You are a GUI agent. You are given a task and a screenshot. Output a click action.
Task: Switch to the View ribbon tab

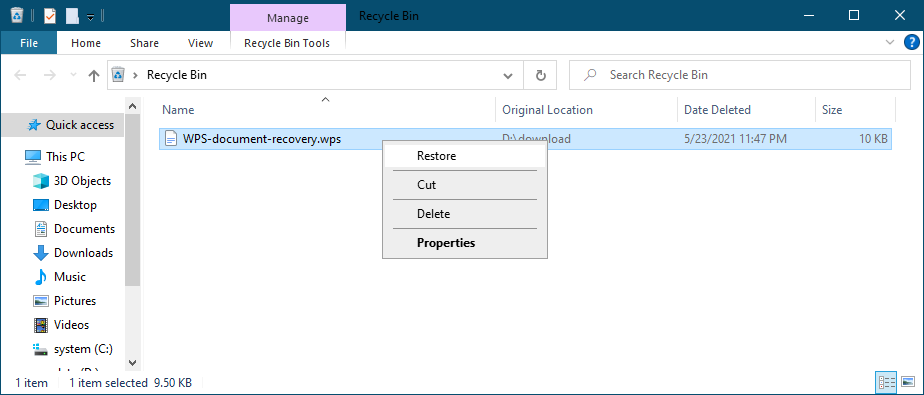pos(200,43)
